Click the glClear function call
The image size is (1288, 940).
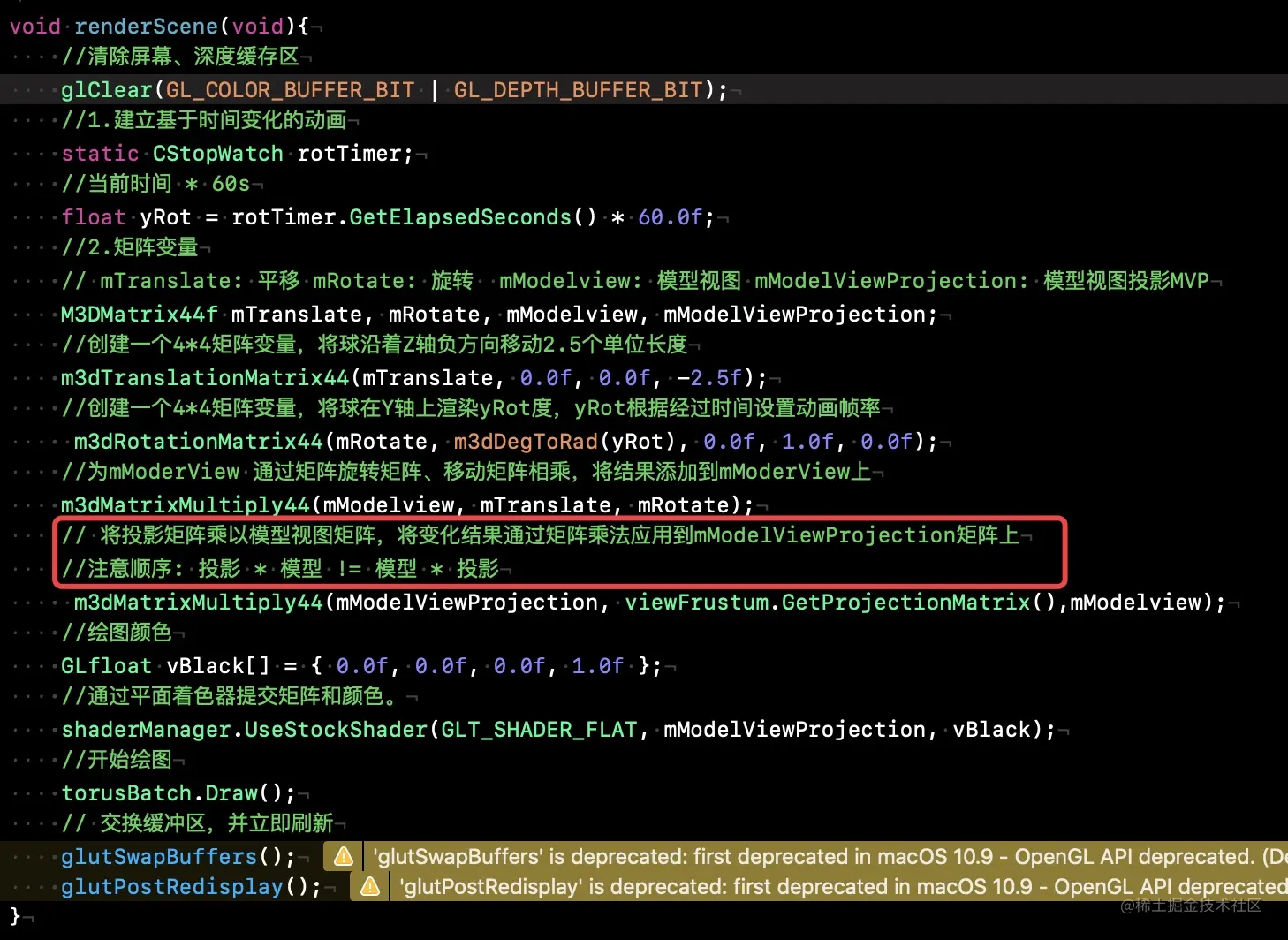(x=107, y=89)
